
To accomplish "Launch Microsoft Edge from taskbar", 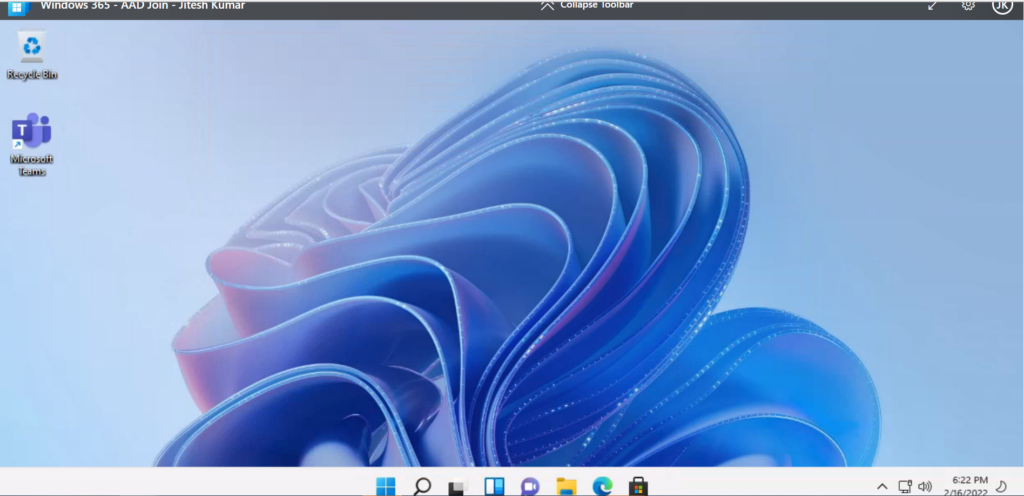I will click(x=602, y=487).
